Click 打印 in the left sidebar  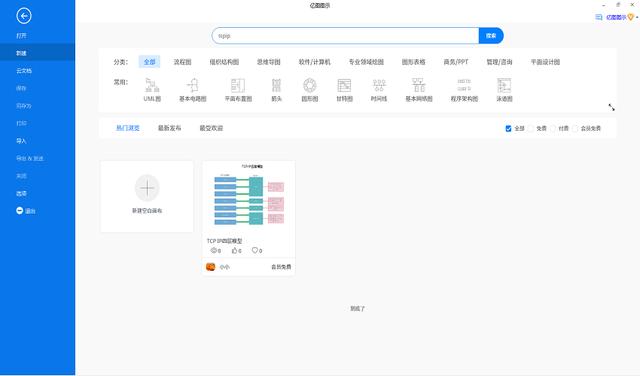point(21,123)
